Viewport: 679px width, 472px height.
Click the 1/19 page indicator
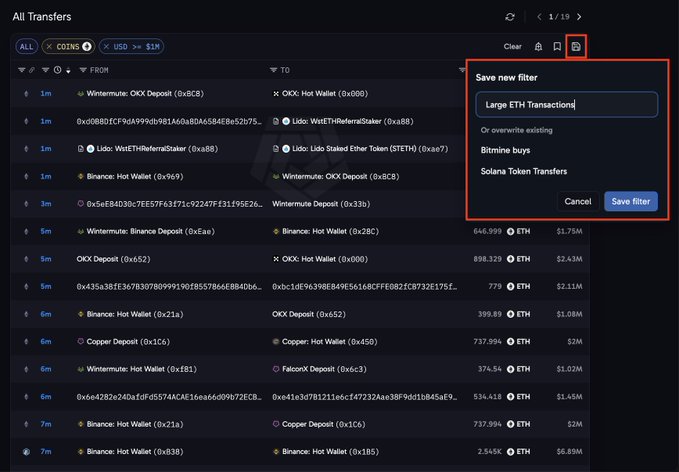[559, 17]
